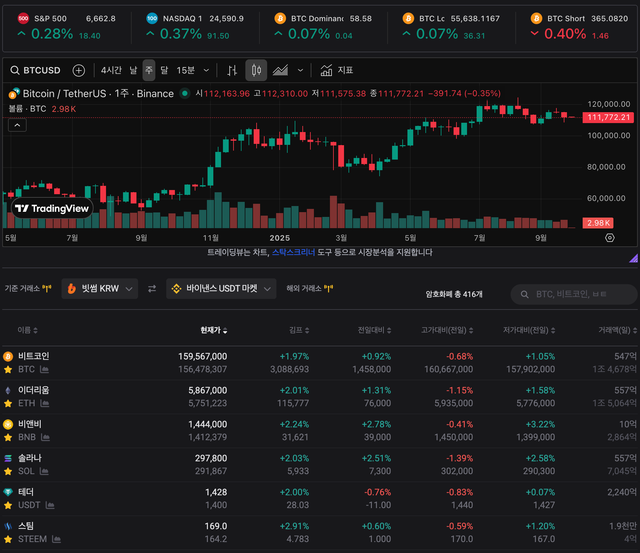Toggle the favorite star for SOL
640x553 pixels.
click(x=8, y=471)
